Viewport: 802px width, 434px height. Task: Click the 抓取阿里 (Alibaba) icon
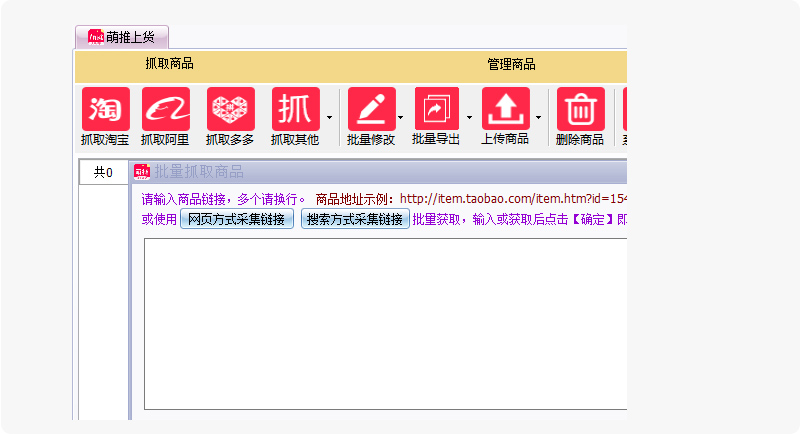[166, 109]
